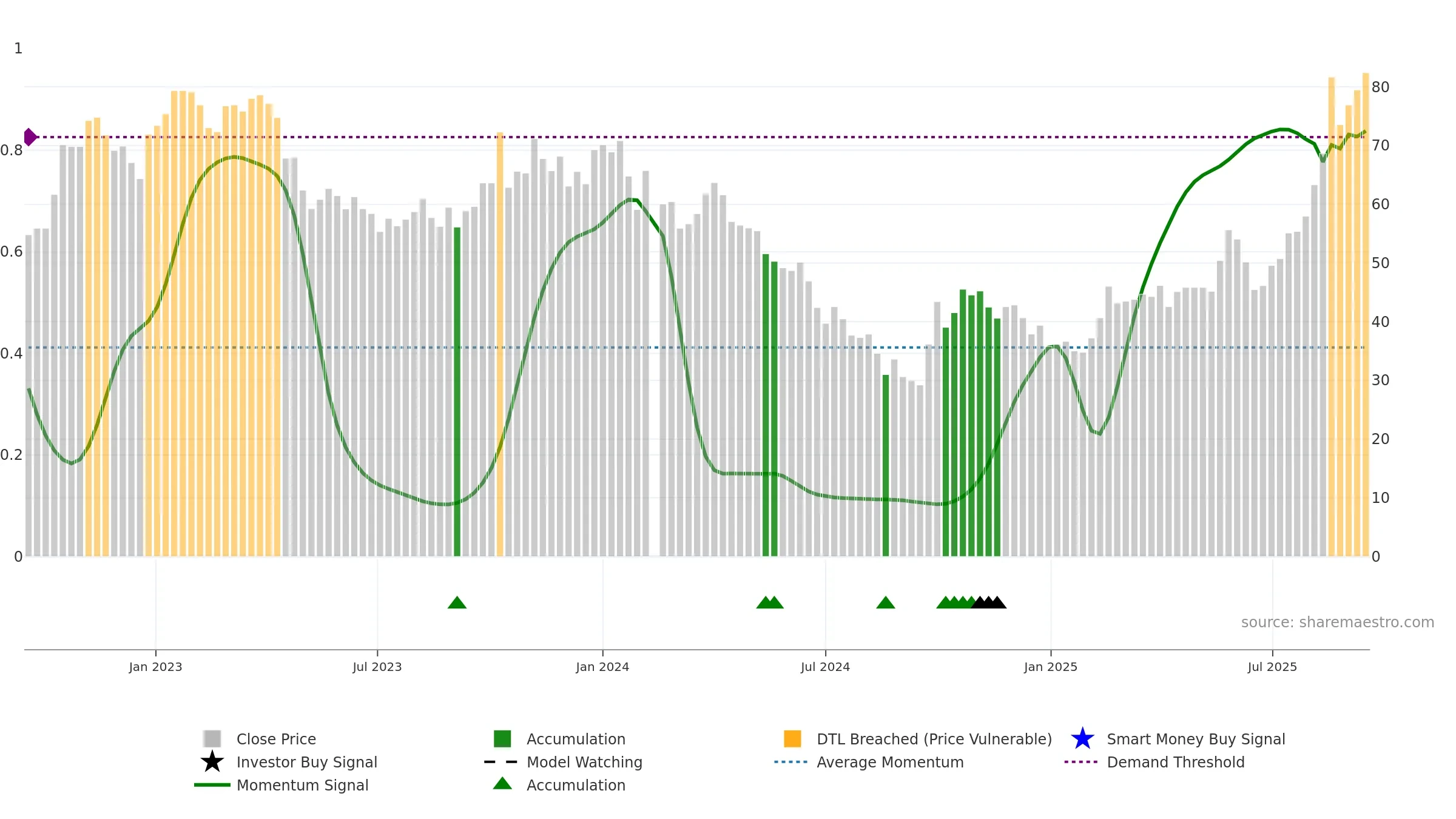Click the green accumulation triangle near August 2024
Image resolution: width=1456 pixels, height=819 pixels.
pos(886,602)
